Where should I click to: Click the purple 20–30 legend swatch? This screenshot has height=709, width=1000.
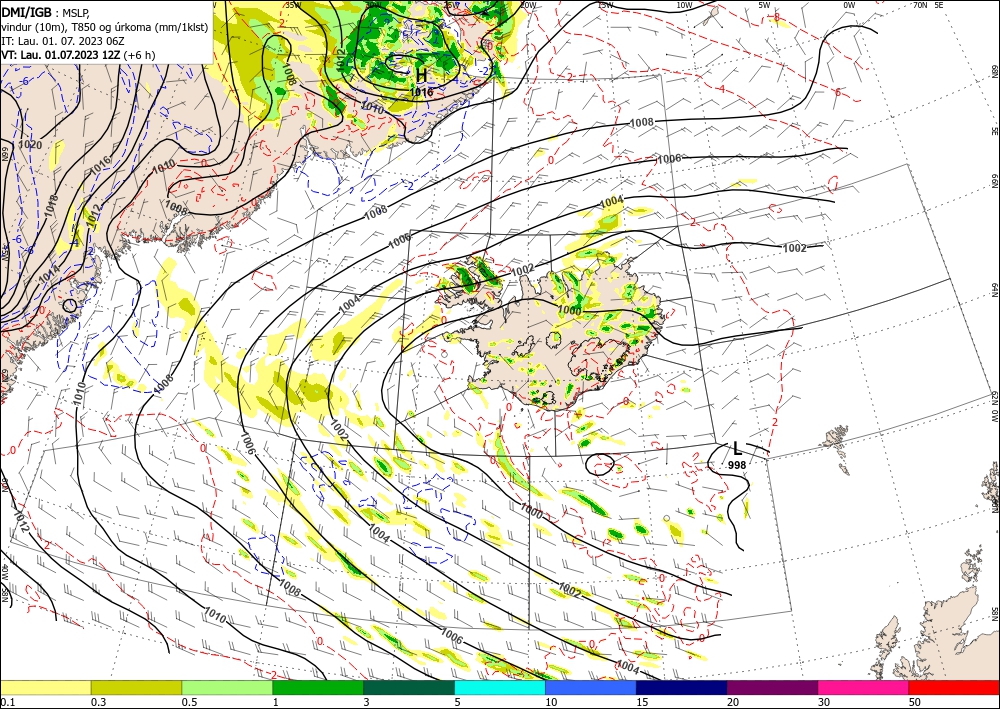point(772,687)
